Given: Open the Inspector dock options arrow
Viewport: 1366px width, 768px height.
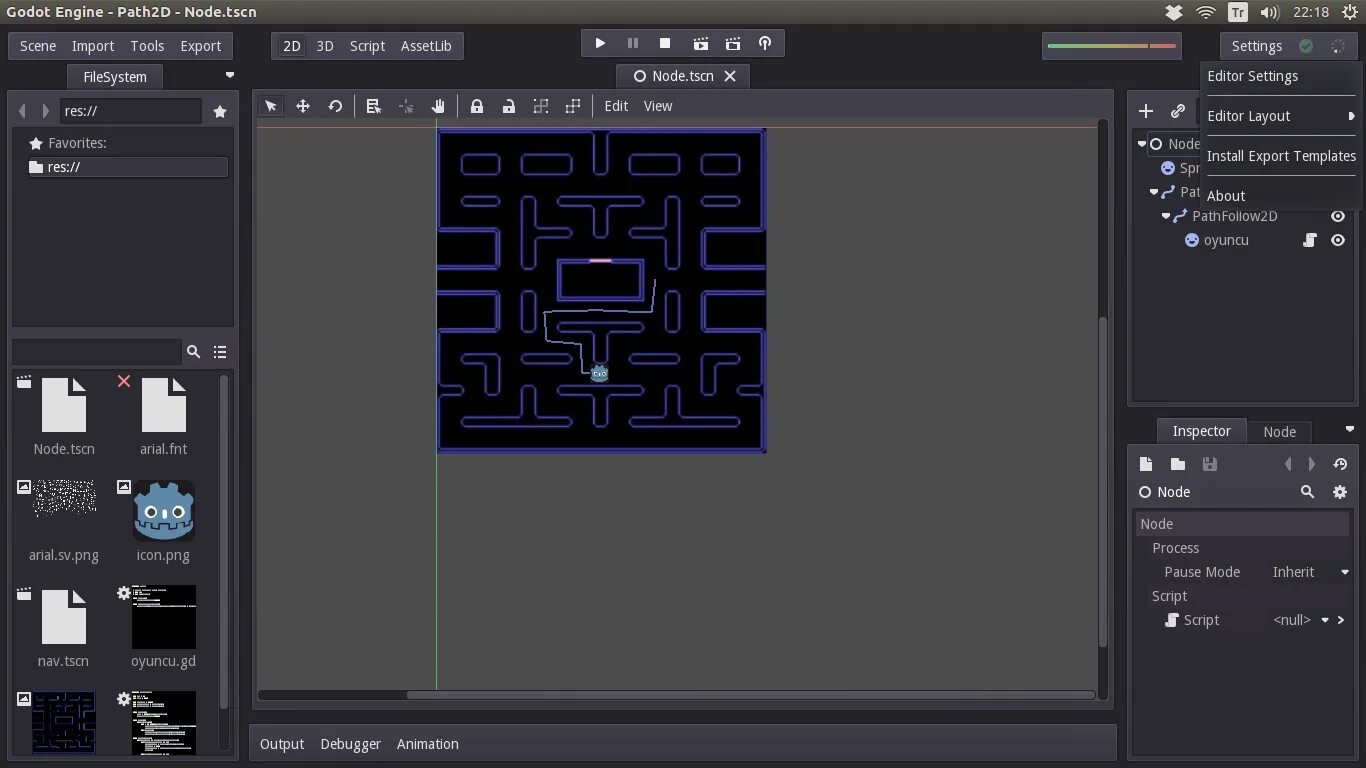Looking at the screenshot, I should pyautogui.click(x=1349, y=429).
